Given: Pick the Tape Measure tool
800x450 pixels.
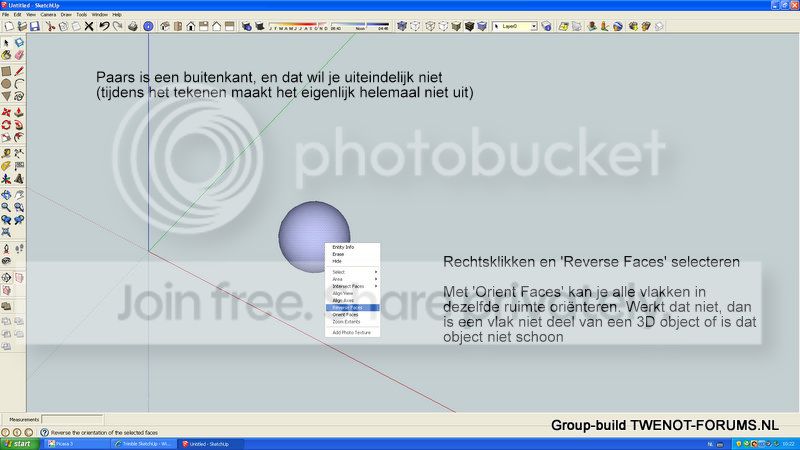Looking at the screenshot, I should point(6,154).
